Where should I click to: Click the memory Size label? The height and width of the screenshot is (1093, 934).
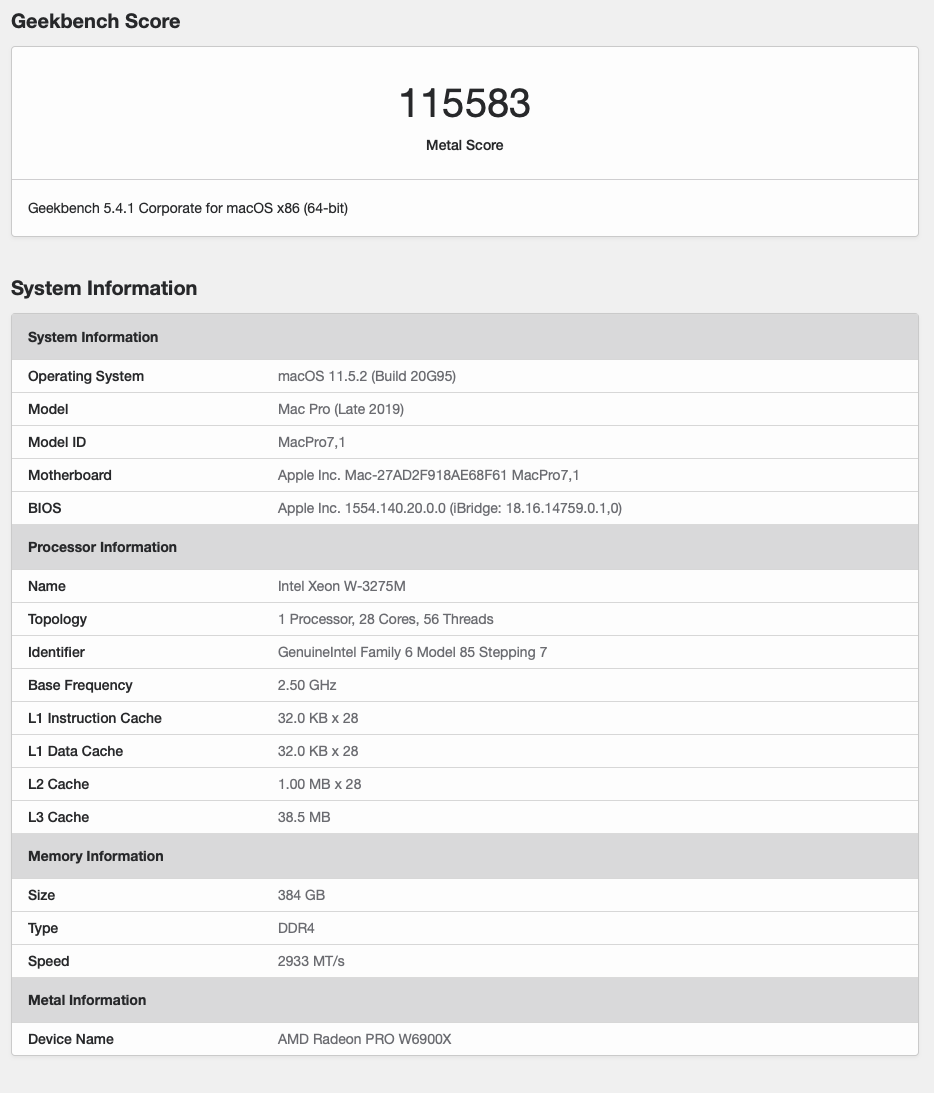[42, 895]
